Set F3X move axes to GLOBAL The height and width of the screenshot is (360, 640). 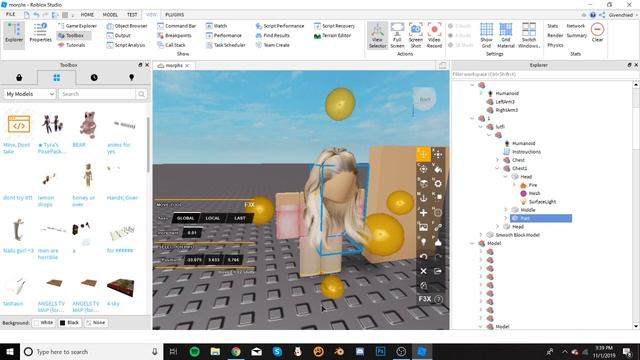185,218
